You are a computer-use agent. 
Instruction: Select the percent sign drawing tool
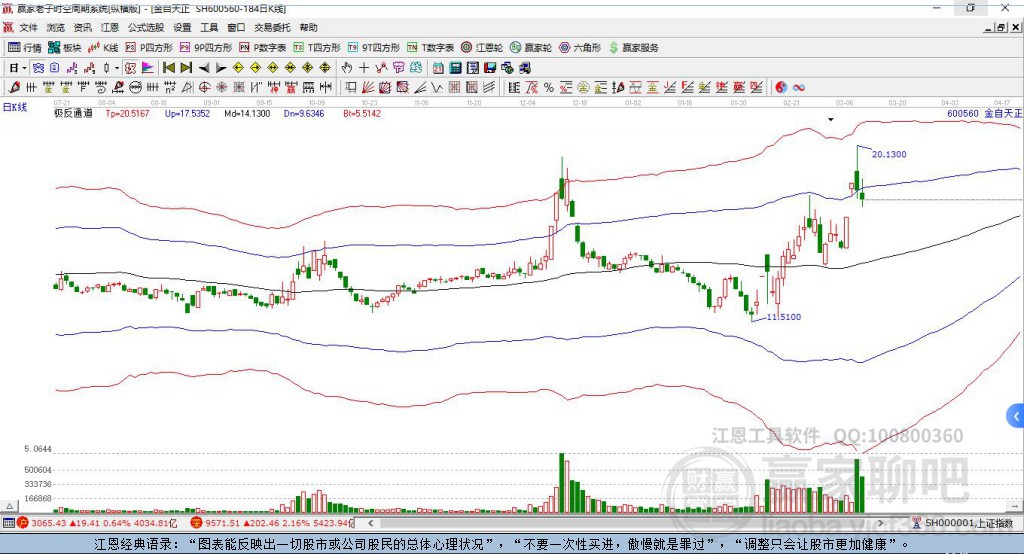coord(549,88)
